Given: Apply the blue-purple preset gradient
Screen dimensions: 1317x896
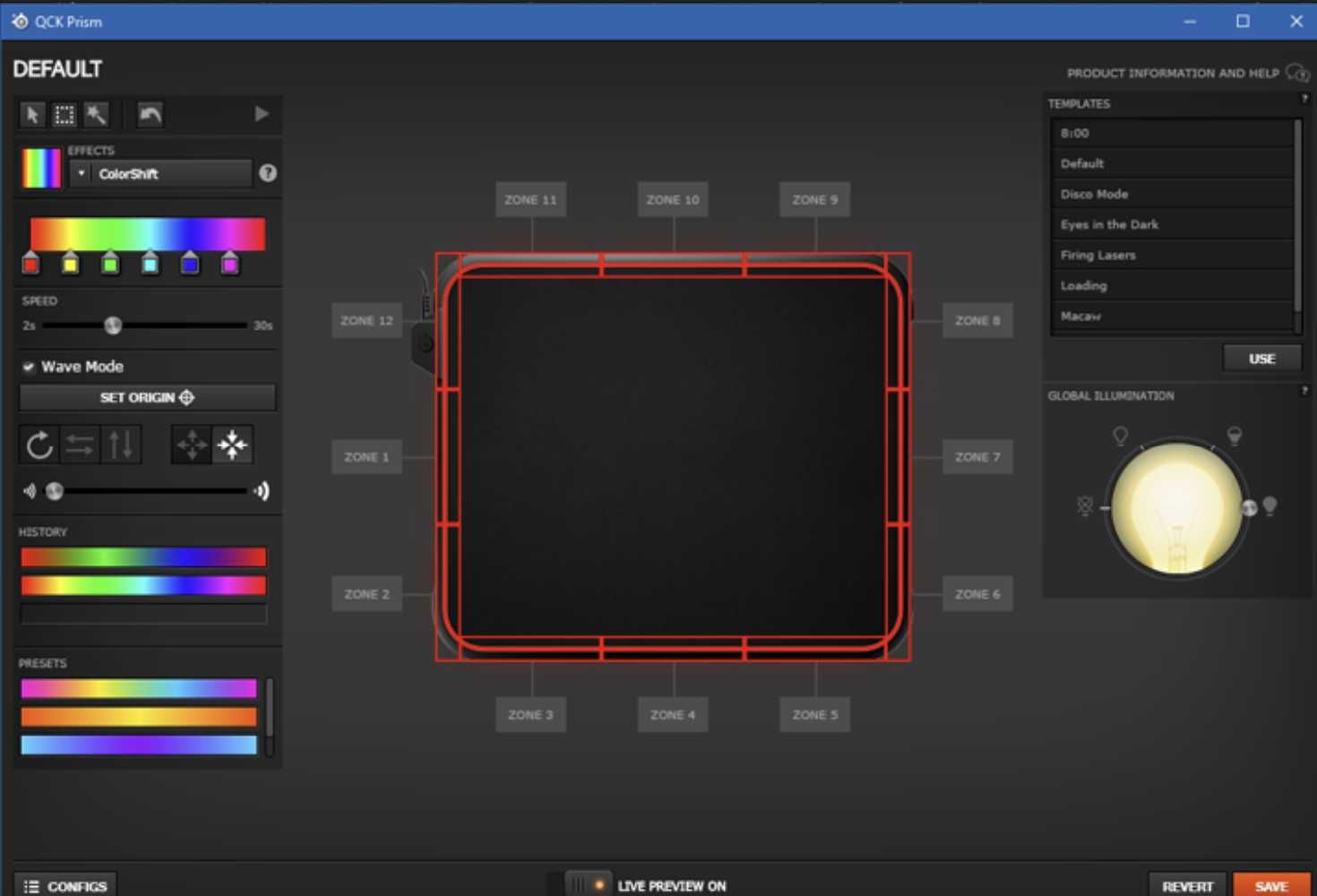Looking at the screenshot, I should (x=139, y=745).
